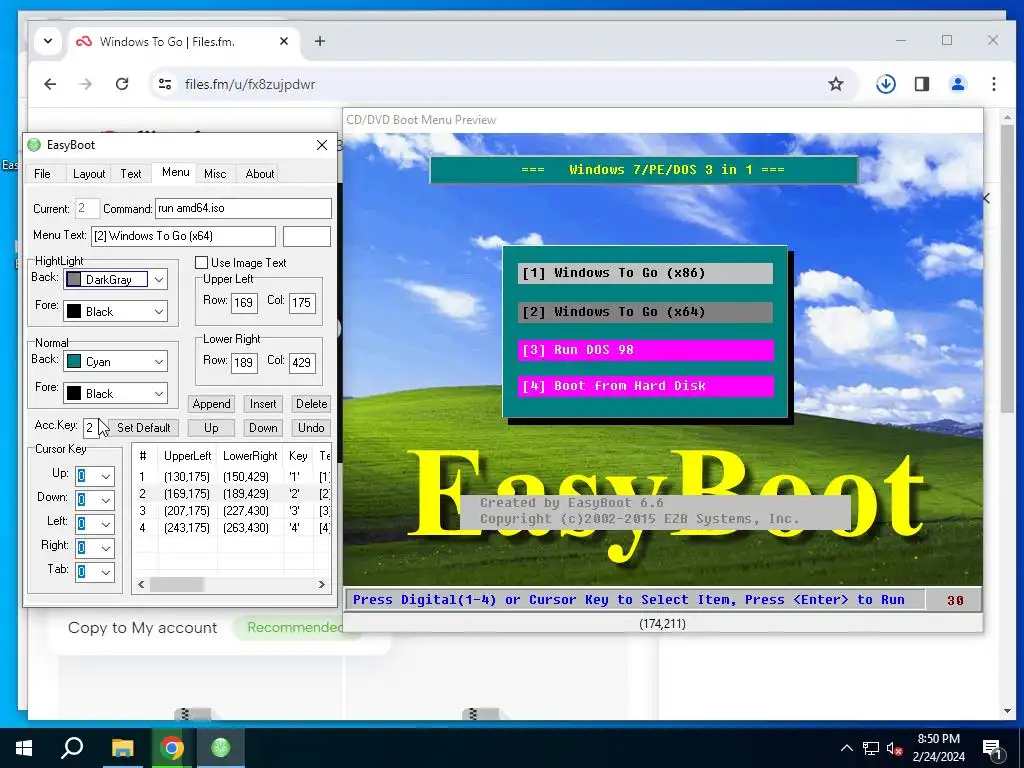
Task: Click the Chrome address bar URL
Action: 249,84
